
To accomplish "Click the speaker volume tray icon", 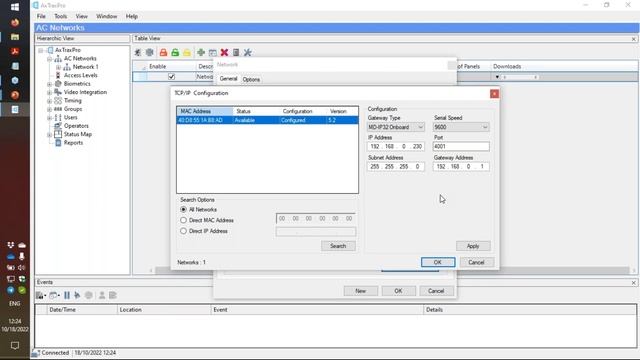I will coord(22,267).
